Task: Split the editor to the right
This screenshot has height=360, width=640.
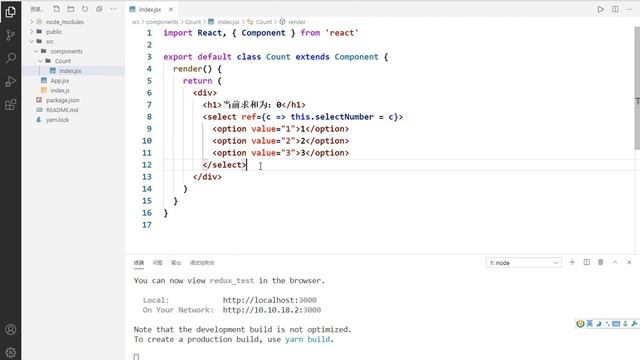Action: click(615, 9)
